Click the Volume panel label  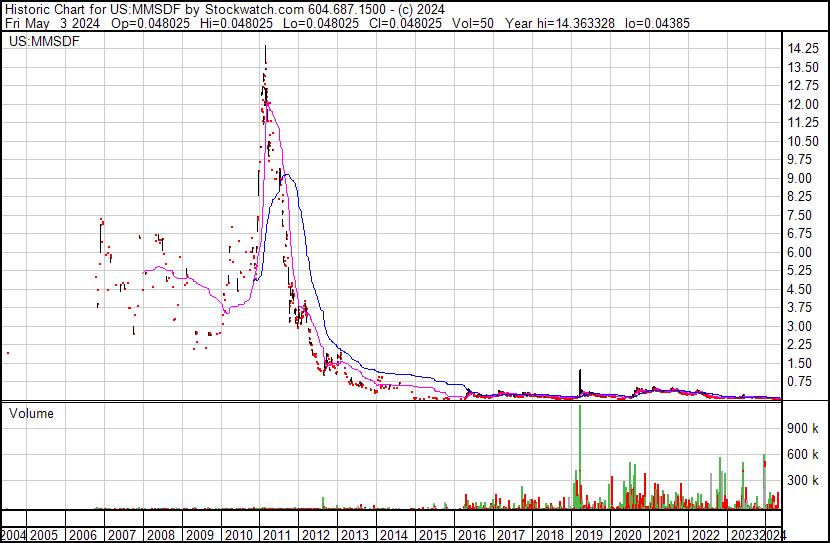pos(31,413)
